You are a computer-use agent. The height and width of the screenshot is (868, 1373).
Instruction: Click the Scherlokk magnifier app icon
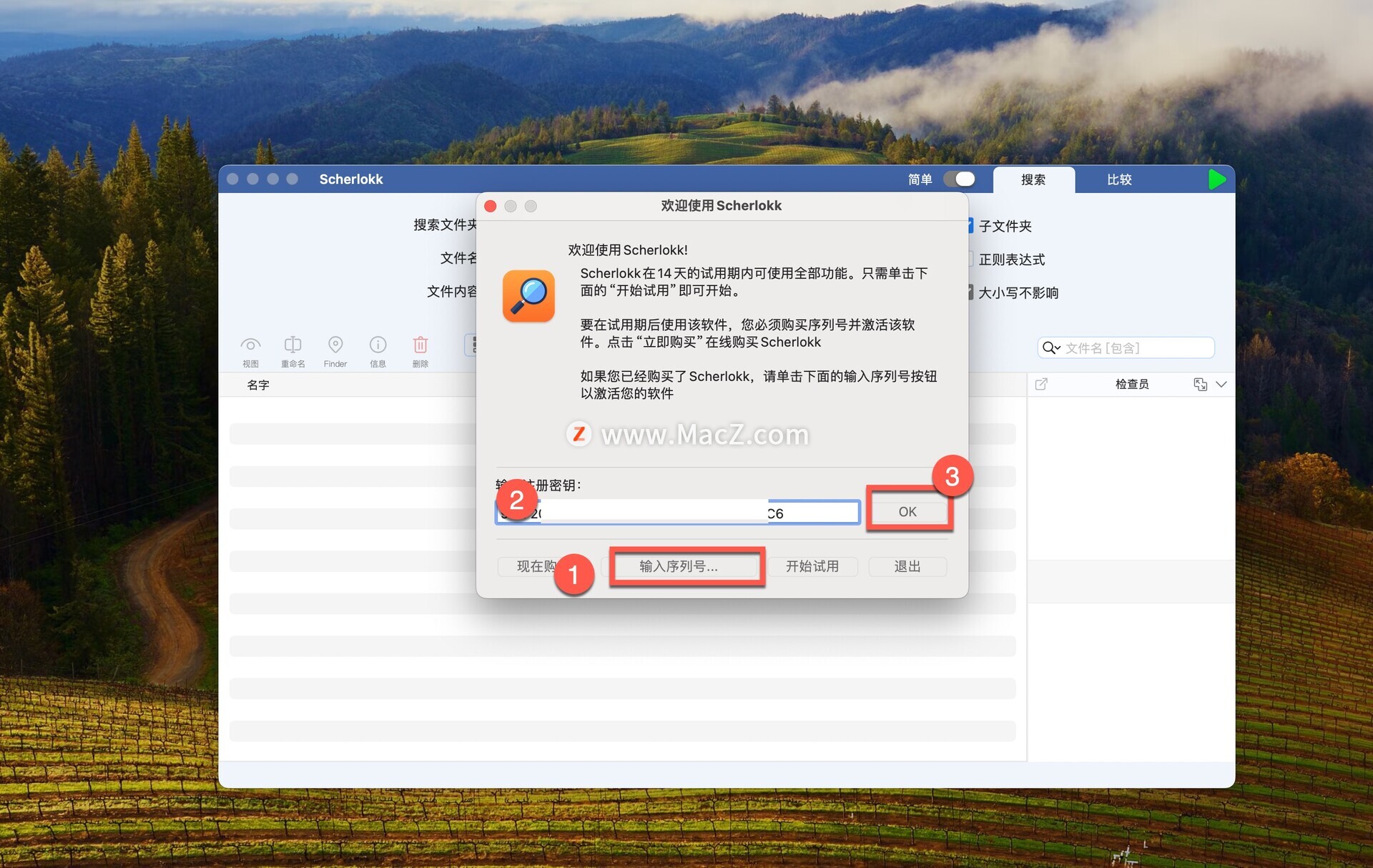coord(528,296)
